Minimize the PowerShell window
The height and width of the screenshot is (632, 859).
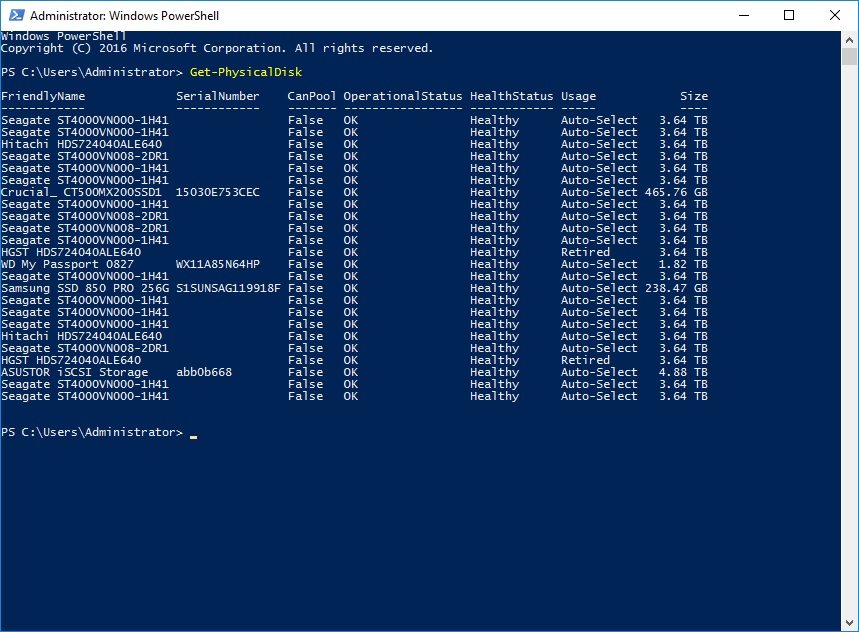(743, 16)
